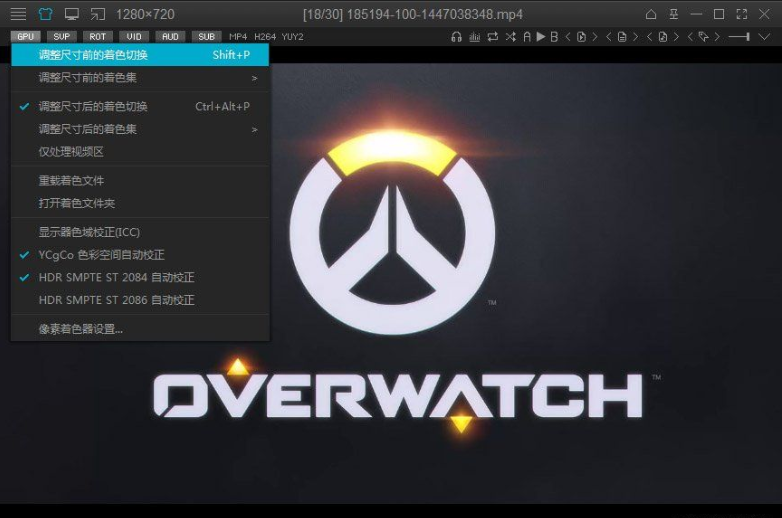This screenshot has height=518, width=782.
Task: Click the pin always-on-top icon
Action: [x=675, y=14]
